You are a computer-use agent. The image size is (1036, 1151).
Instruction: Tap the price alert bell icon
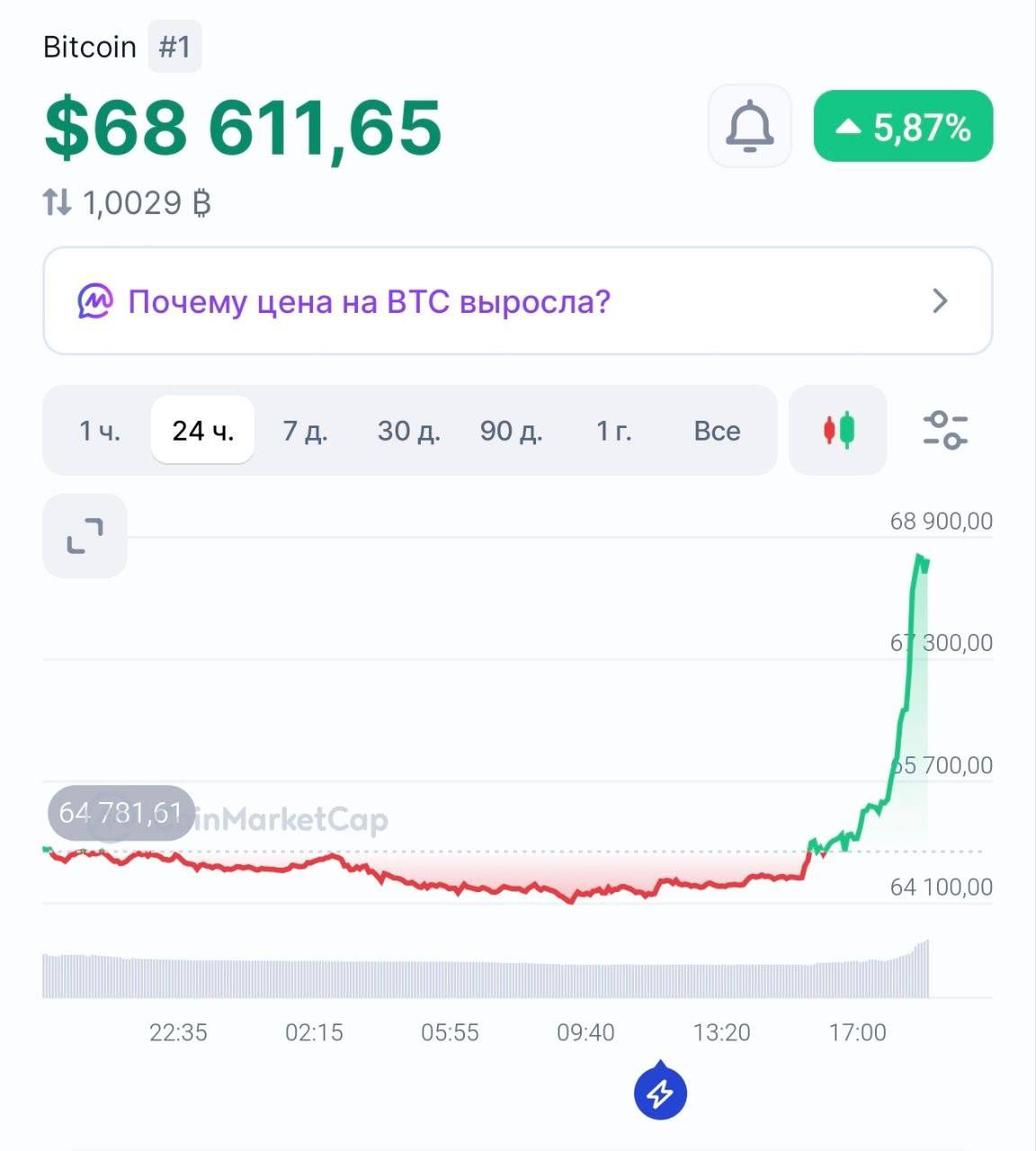click(750, 126)
